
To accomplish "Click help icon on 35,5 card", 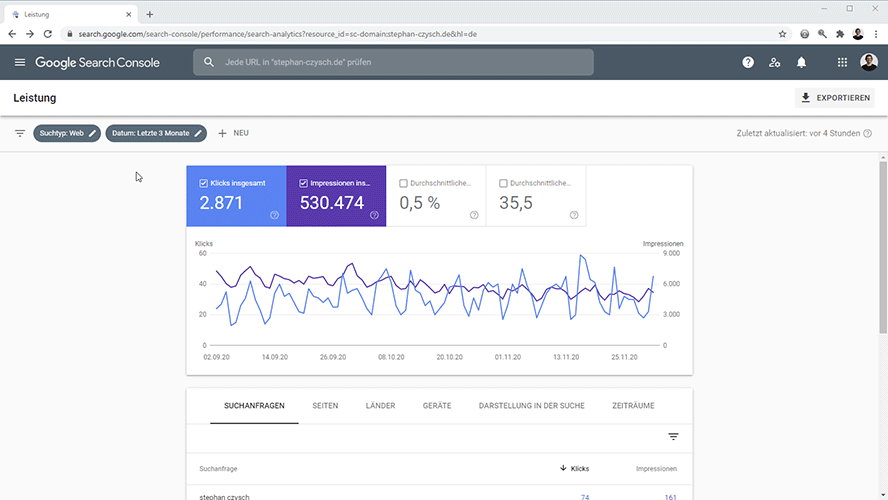I will (574, 215).
